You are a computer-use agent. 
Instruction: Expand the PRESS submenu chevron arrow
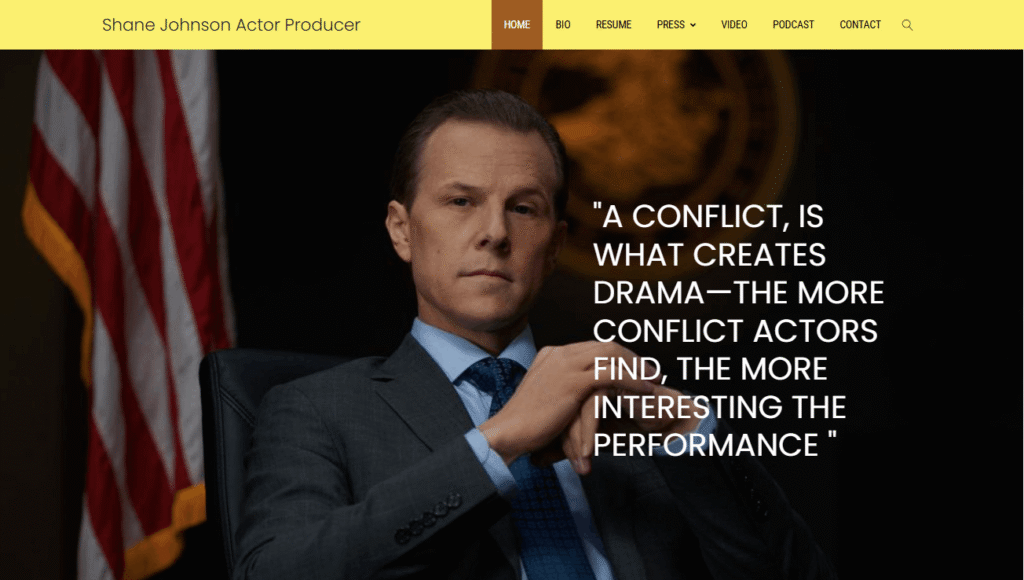coord(693,25)
